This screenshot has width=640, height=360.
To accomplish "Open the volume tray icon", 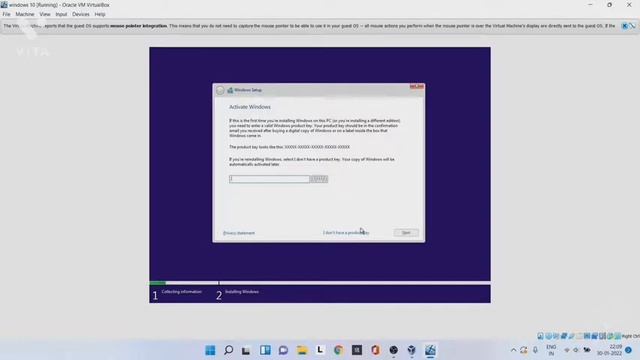I will [576, 350].
